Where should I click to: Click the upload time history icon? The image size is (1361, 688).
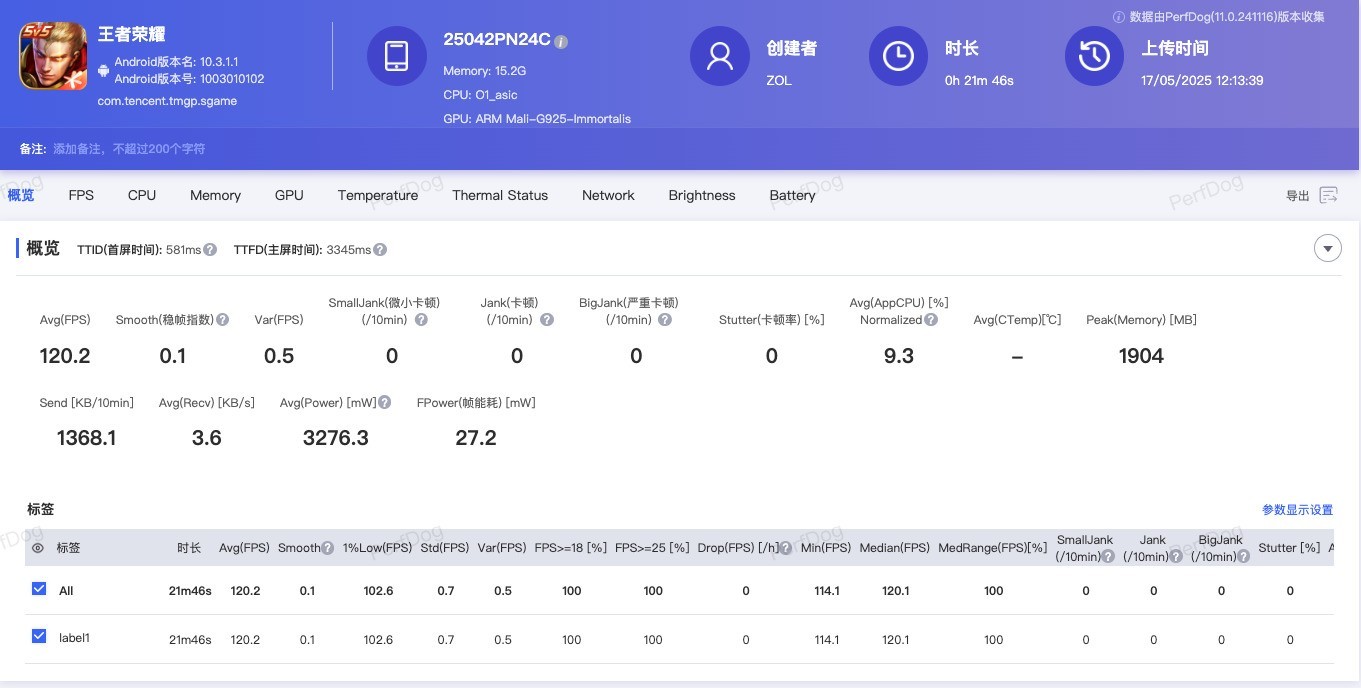click(x=1094, y=56)
